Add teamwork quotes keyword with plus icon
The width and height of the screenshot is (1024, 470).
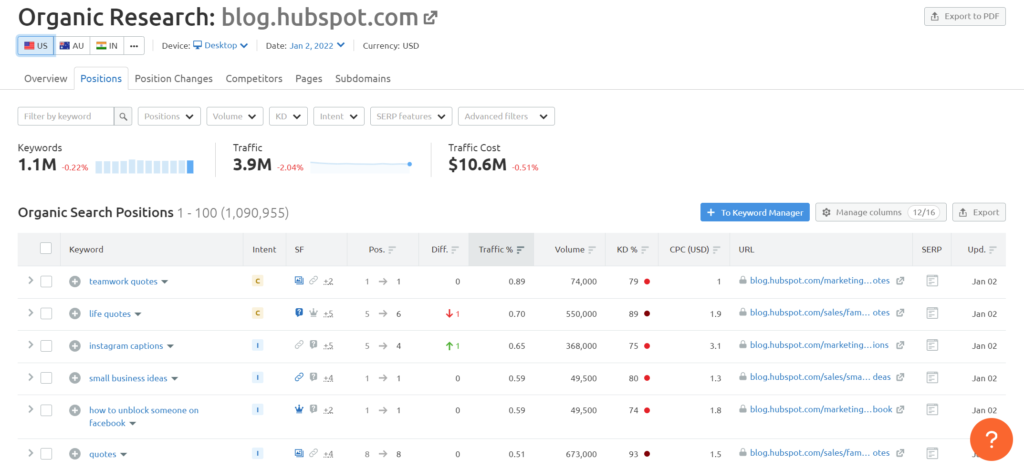tap(75, 281)
